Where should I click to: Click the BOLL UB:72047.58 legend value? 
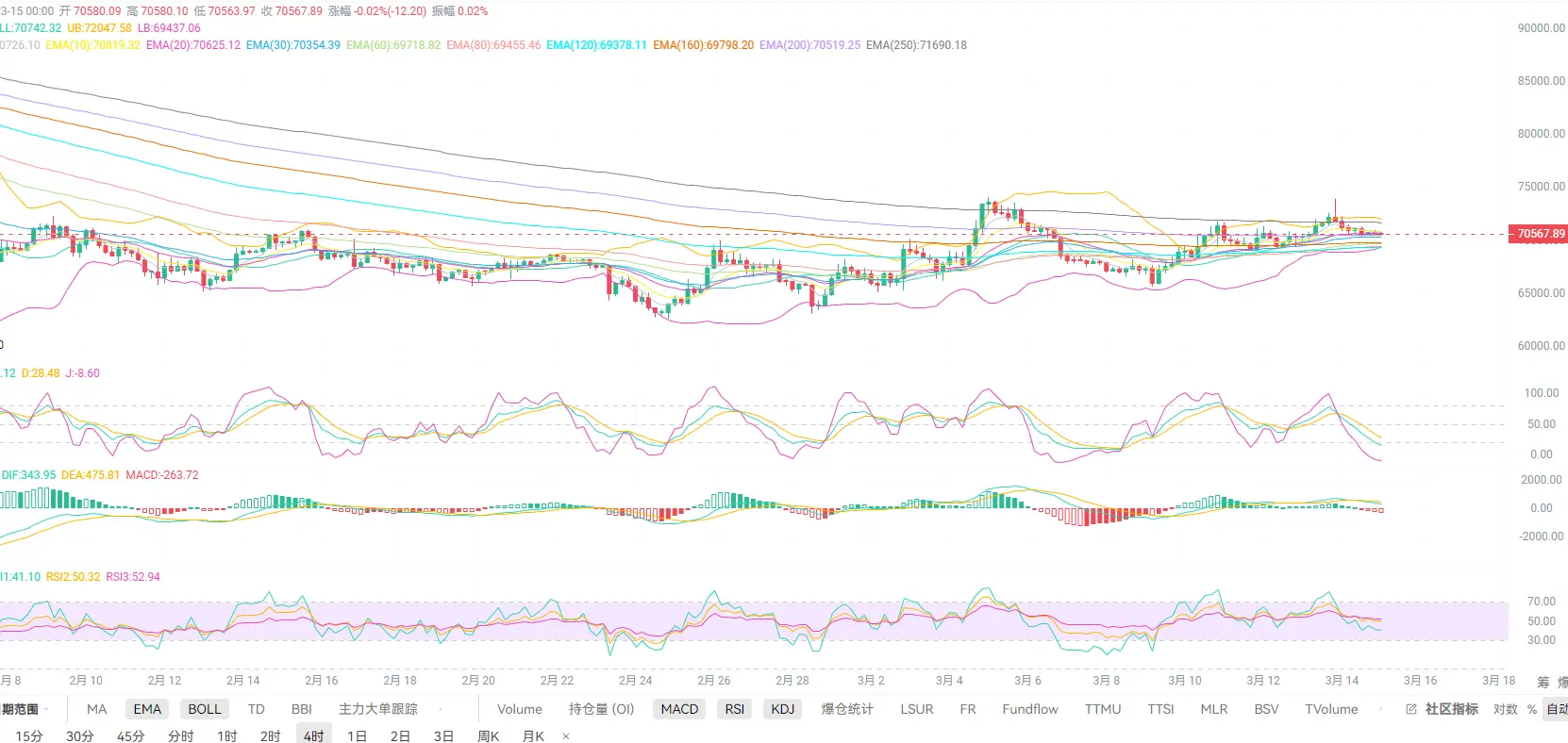[99, 28]
